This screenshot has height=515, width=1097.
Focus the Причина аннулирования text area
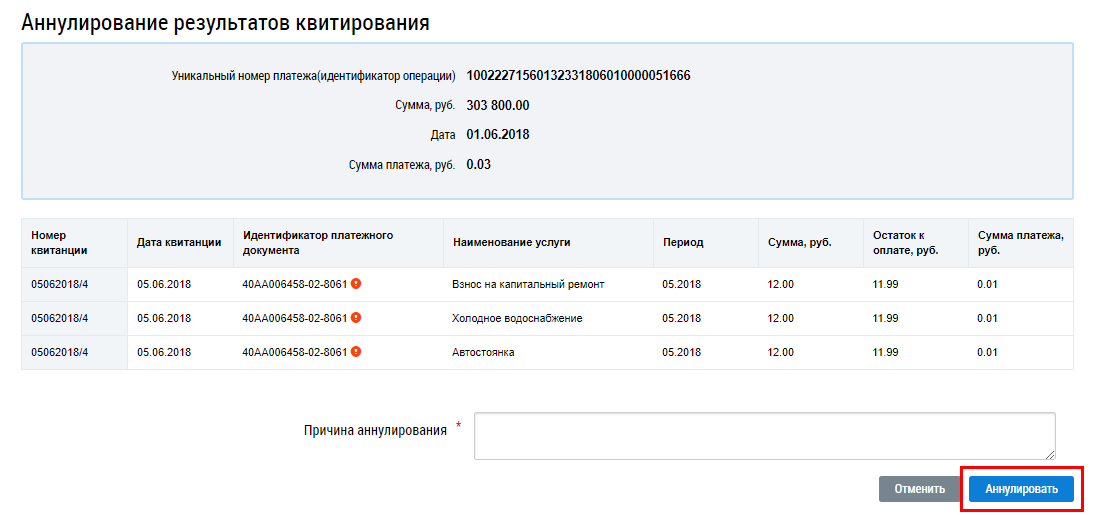tap(764, 436)
